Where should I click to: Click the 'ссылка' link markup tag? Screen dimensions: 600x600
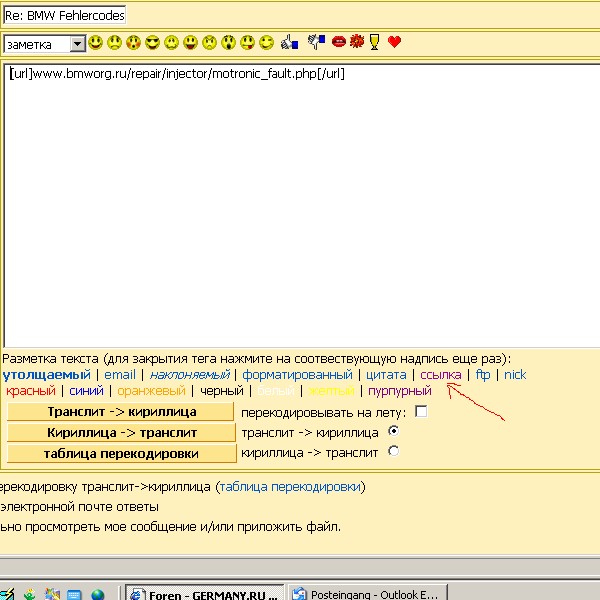pyautogui.click(x=441, y=375)
